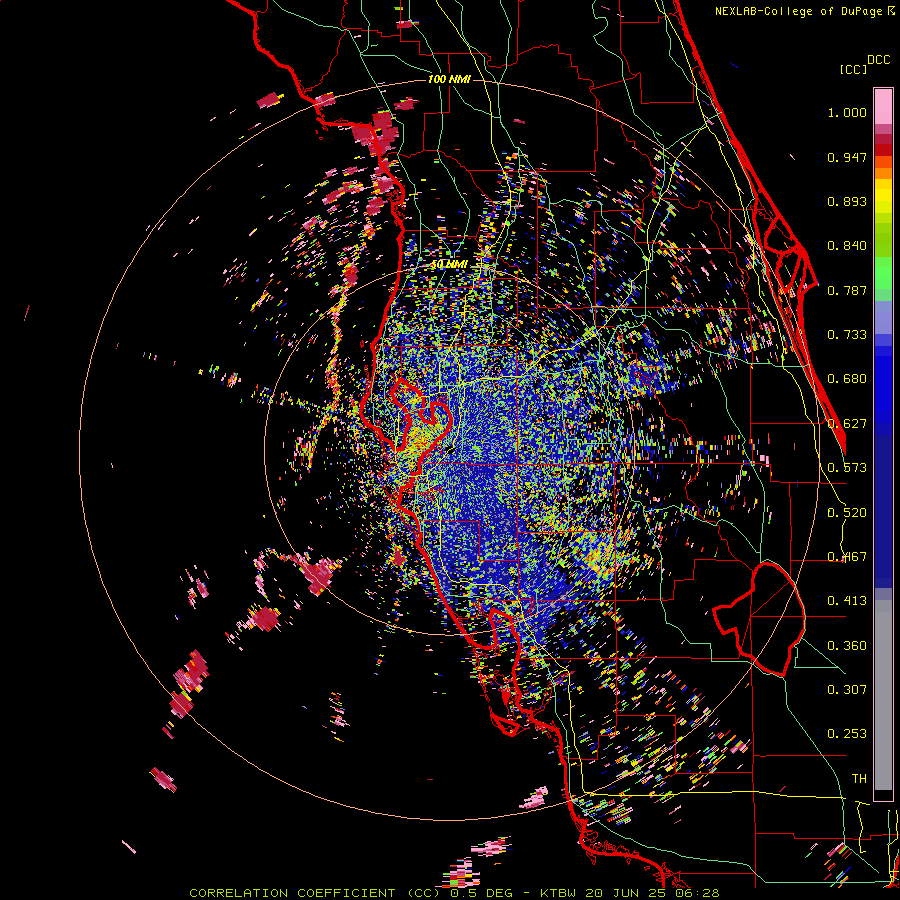
Task: Click the 100 NMI range ring label
Action: [x=449, y=79]
